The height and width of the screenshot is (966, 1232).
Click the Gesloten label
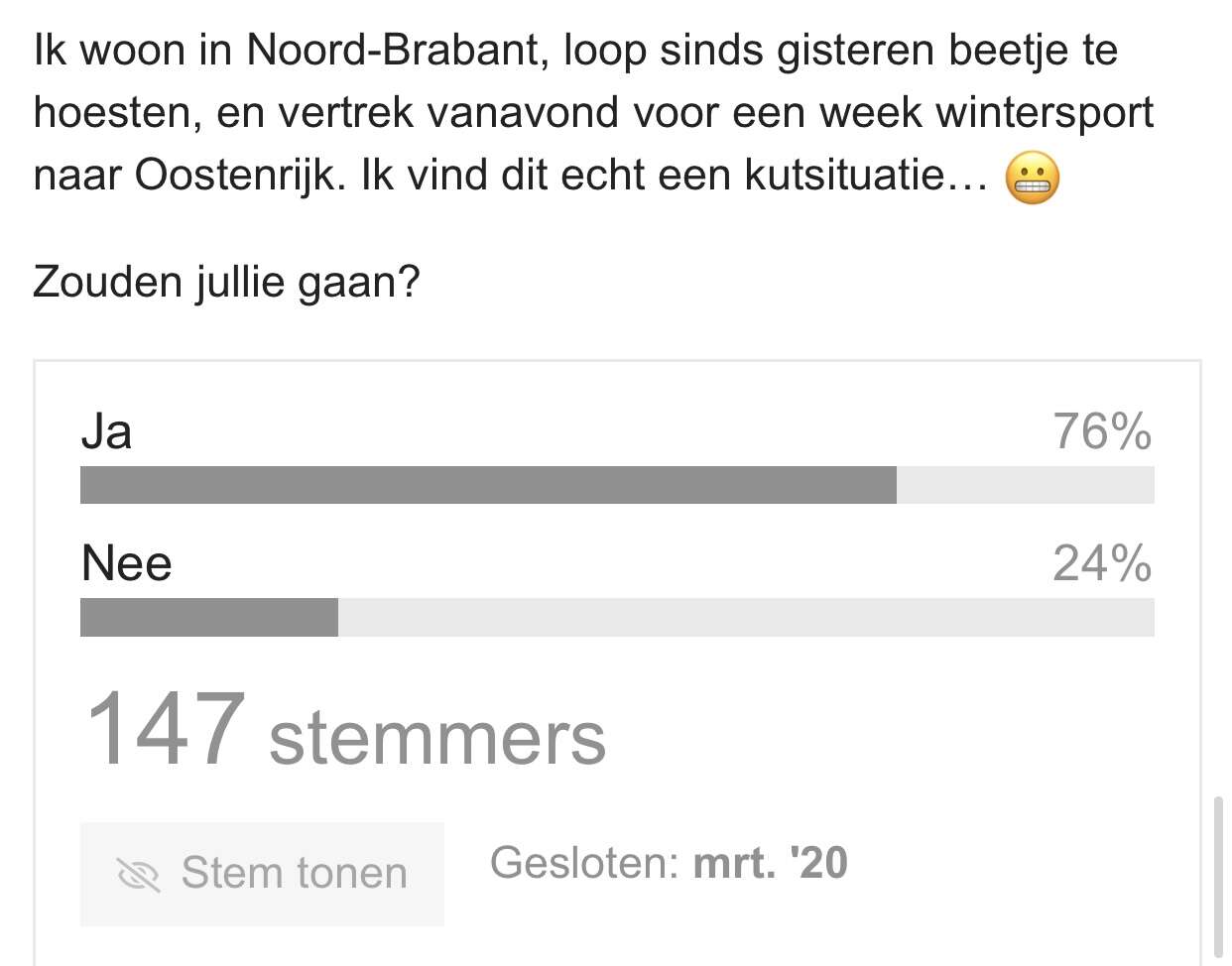point(584,862)
